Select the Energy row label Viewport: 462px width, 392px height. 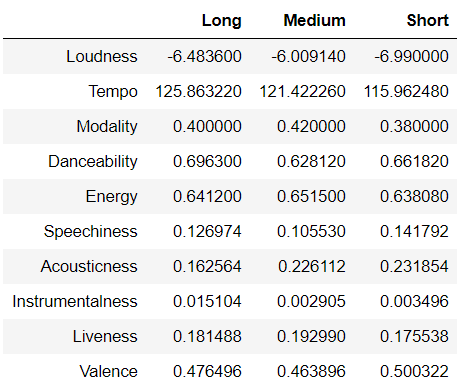[x=111, y=197]
